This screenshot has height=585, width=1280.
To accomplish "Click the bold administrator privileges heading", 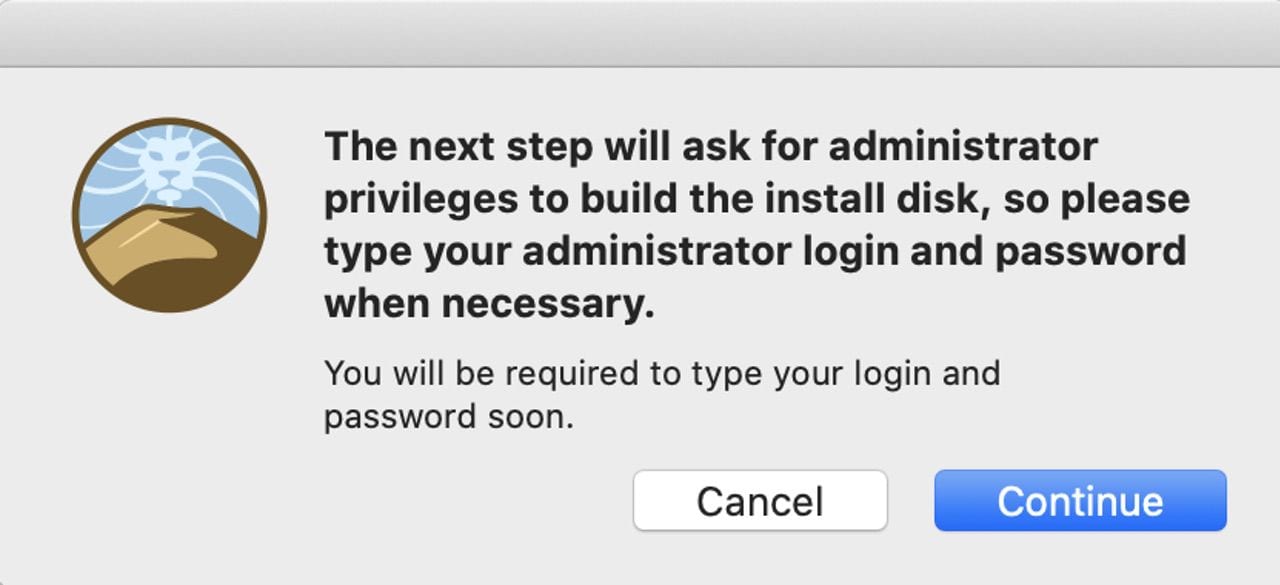I will 756,224.
